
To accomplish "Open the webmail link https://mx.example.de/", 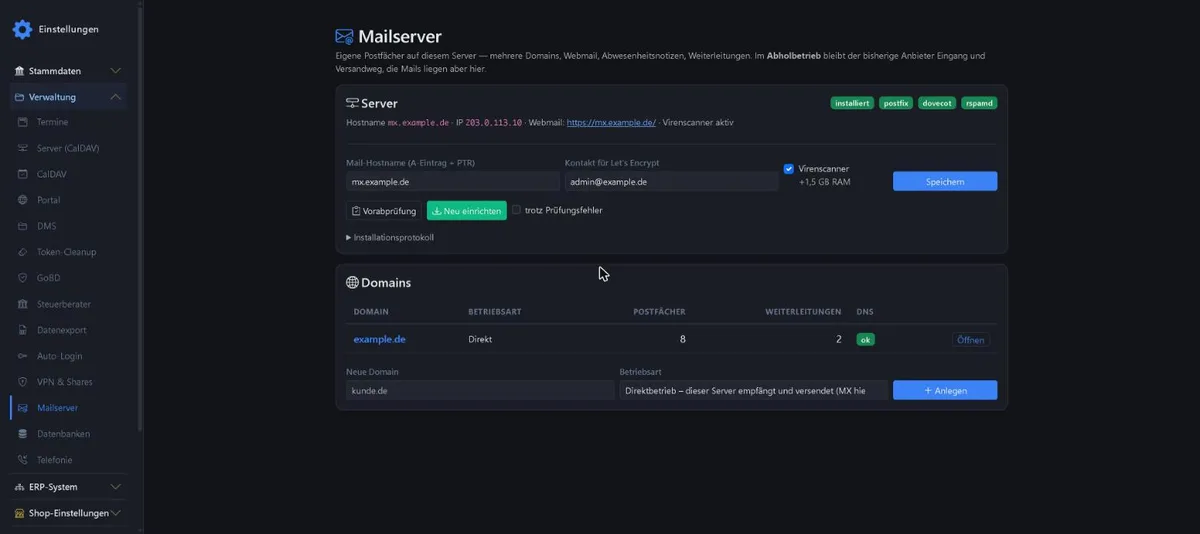I will (x=611, y=123).
